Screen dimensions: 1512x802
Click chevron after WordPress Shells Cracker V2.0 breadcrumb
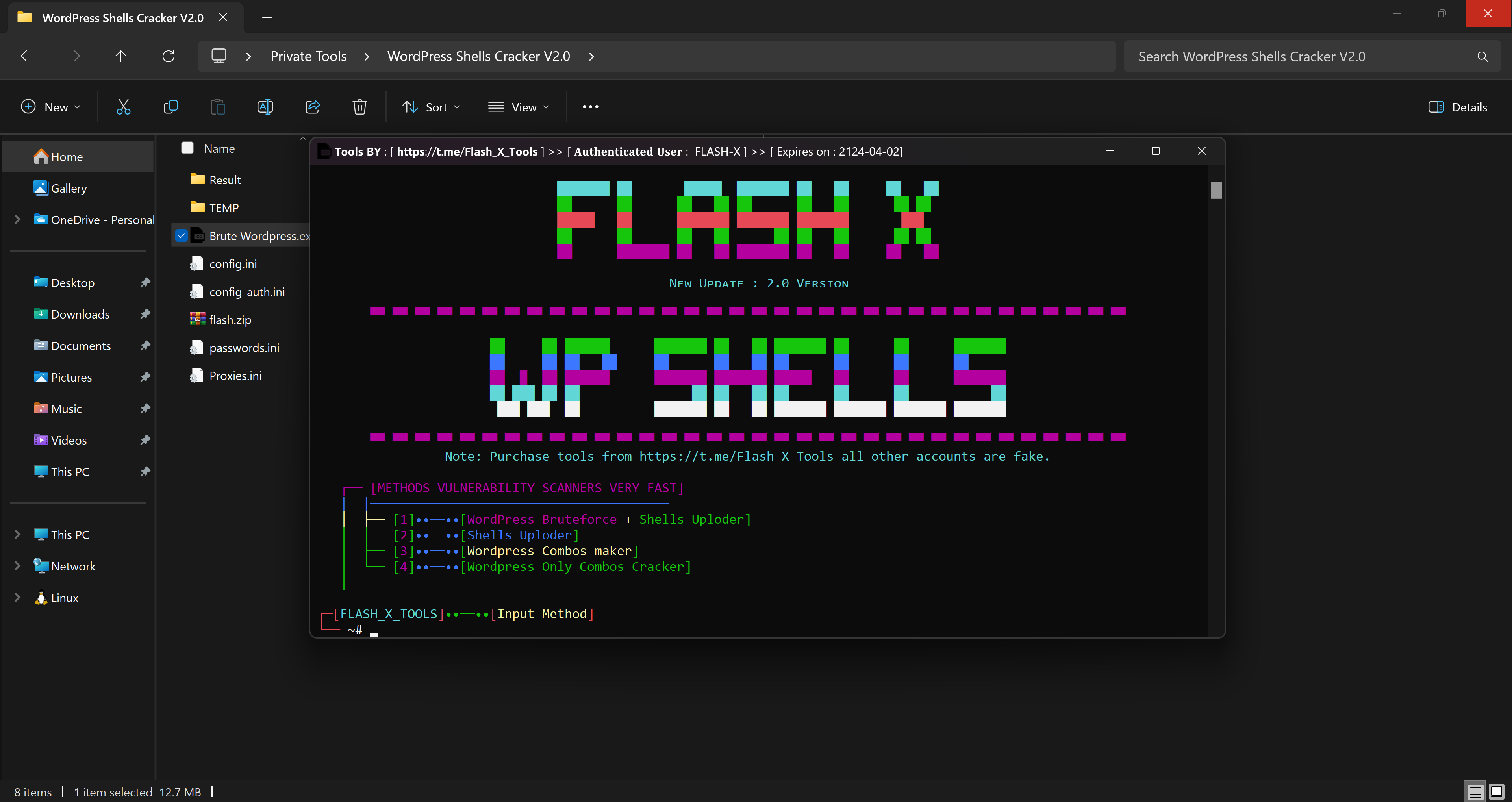click(x=592, y=56)
